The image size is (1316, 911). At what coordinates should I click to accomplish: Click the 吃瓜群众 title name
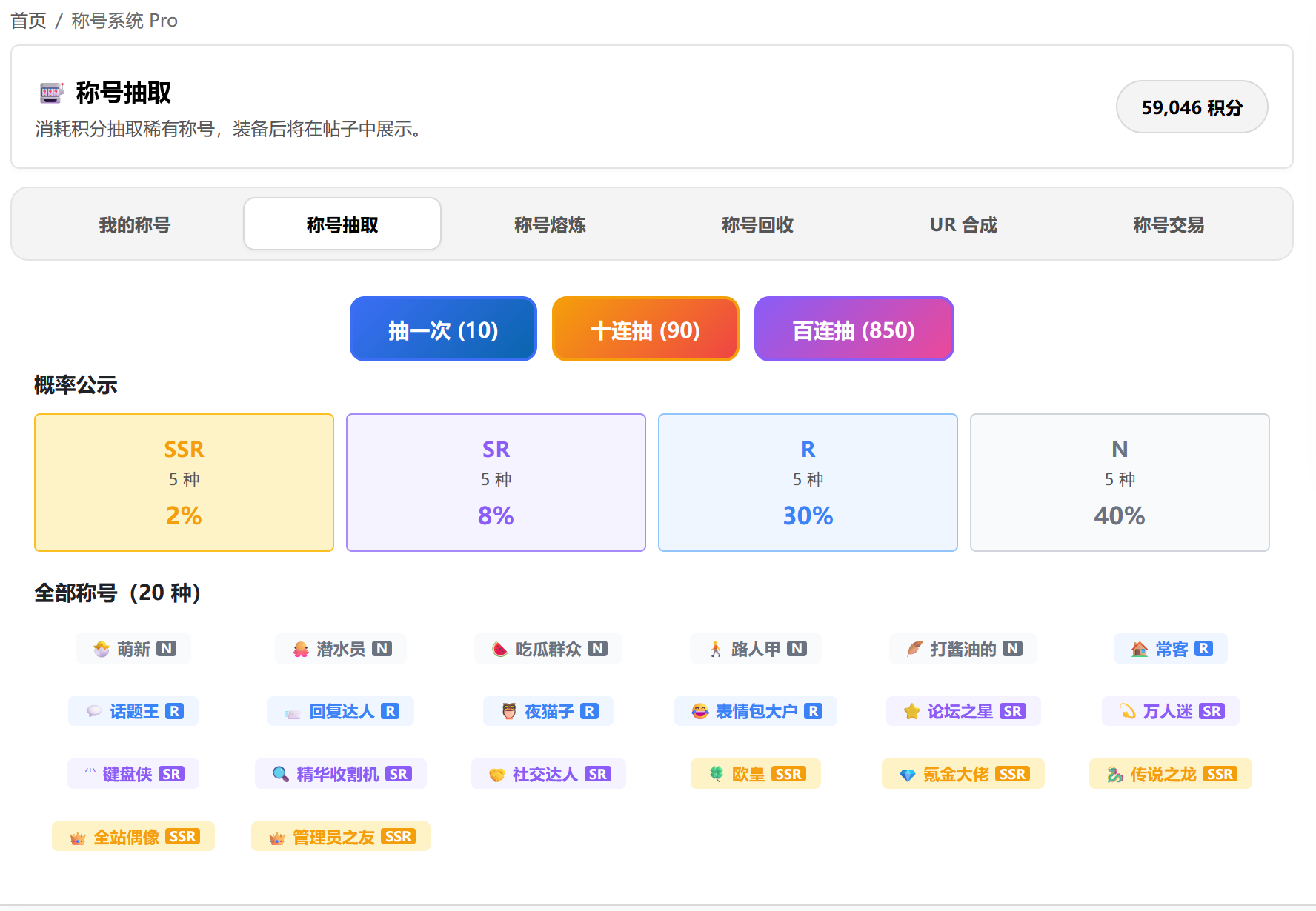pyautogui.click(x=548, y=650)
